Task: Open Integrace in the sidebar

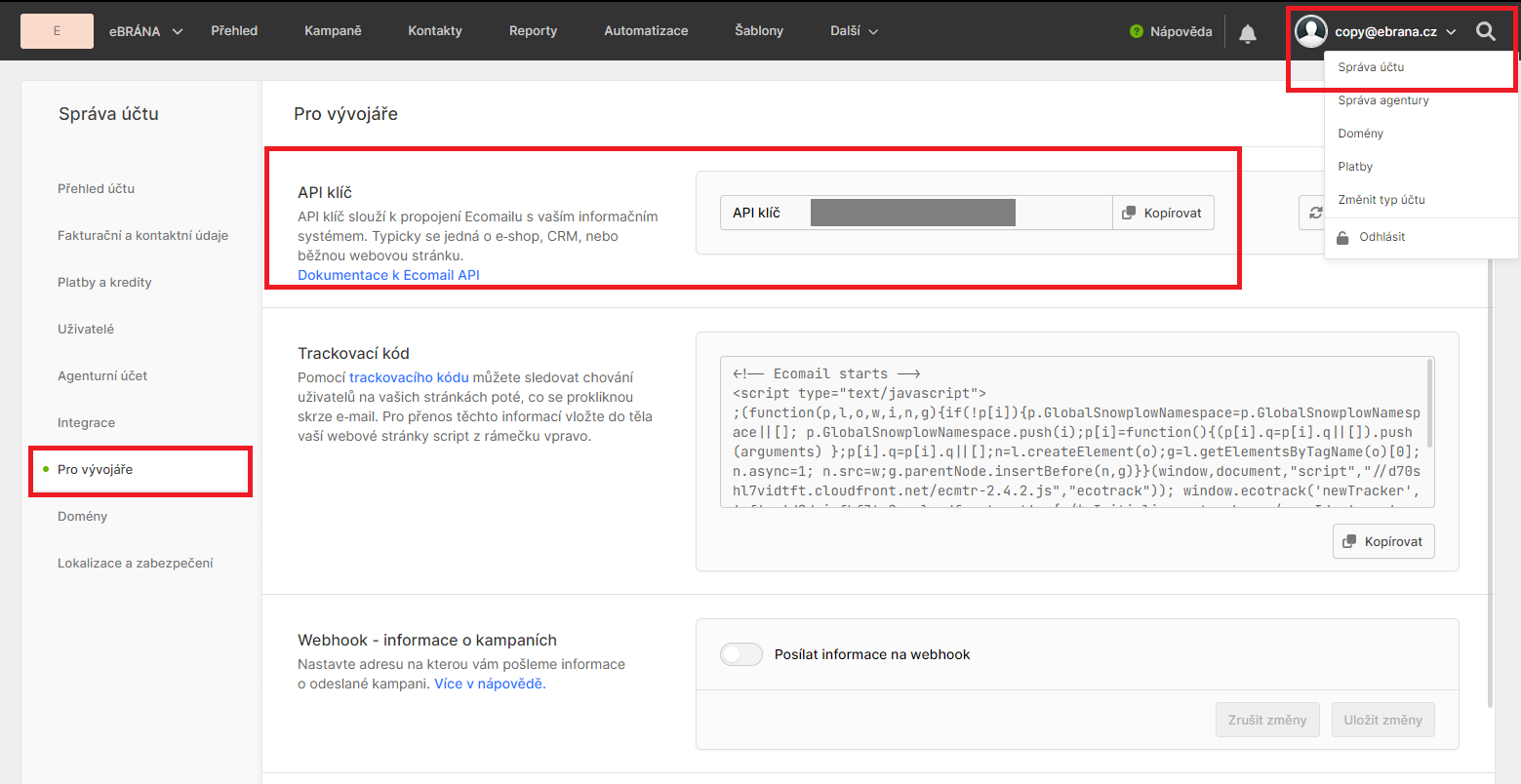Action: click(86, 423)
